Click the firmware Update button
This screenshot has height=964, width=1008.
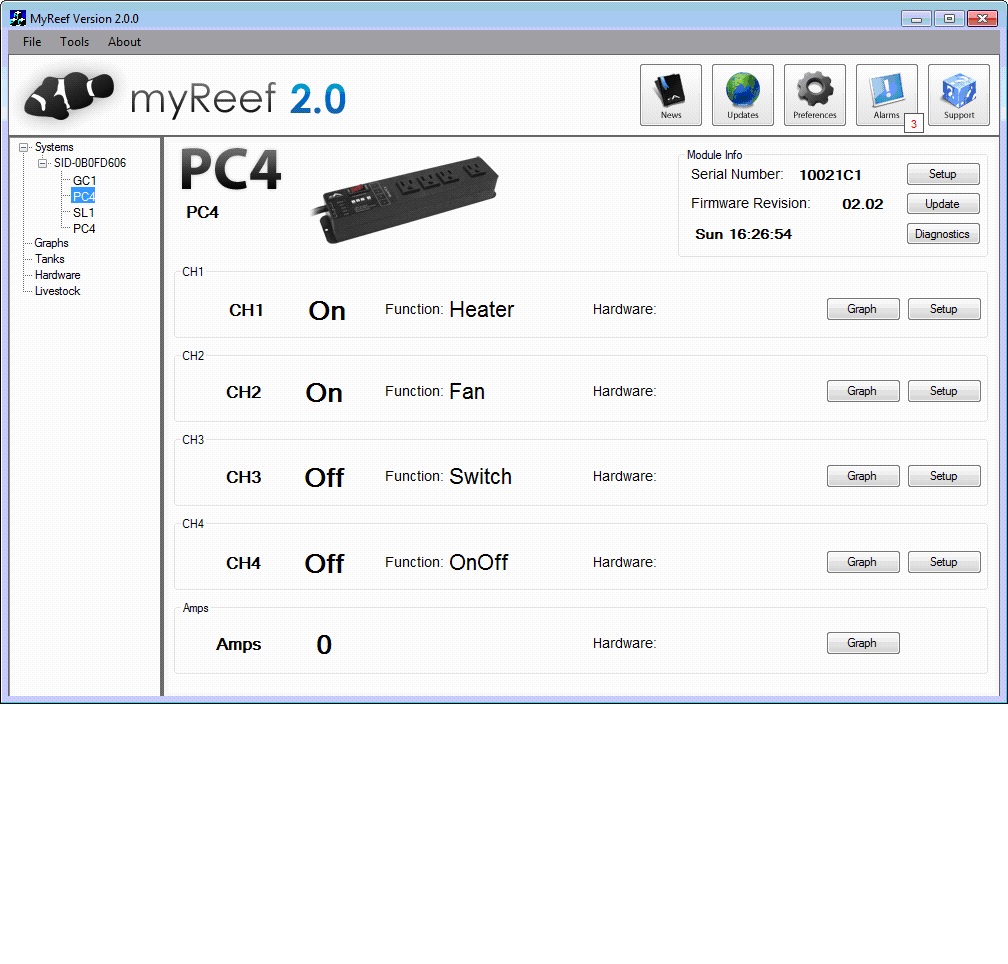click(x=942, y=204)
